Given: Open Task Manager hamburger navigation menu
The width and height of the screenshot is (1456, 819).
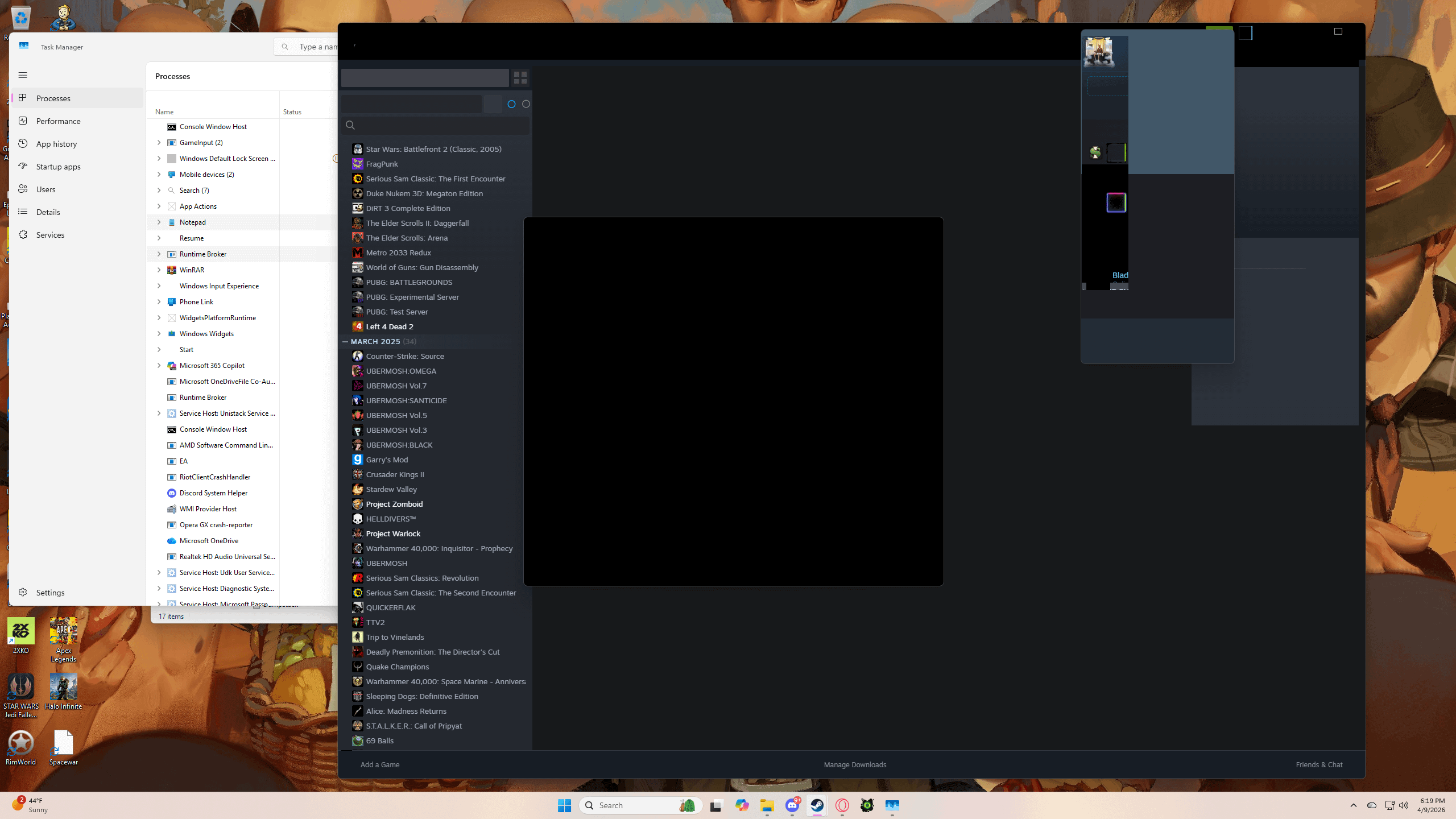Looking at the screenshot, I should point(23,75).
